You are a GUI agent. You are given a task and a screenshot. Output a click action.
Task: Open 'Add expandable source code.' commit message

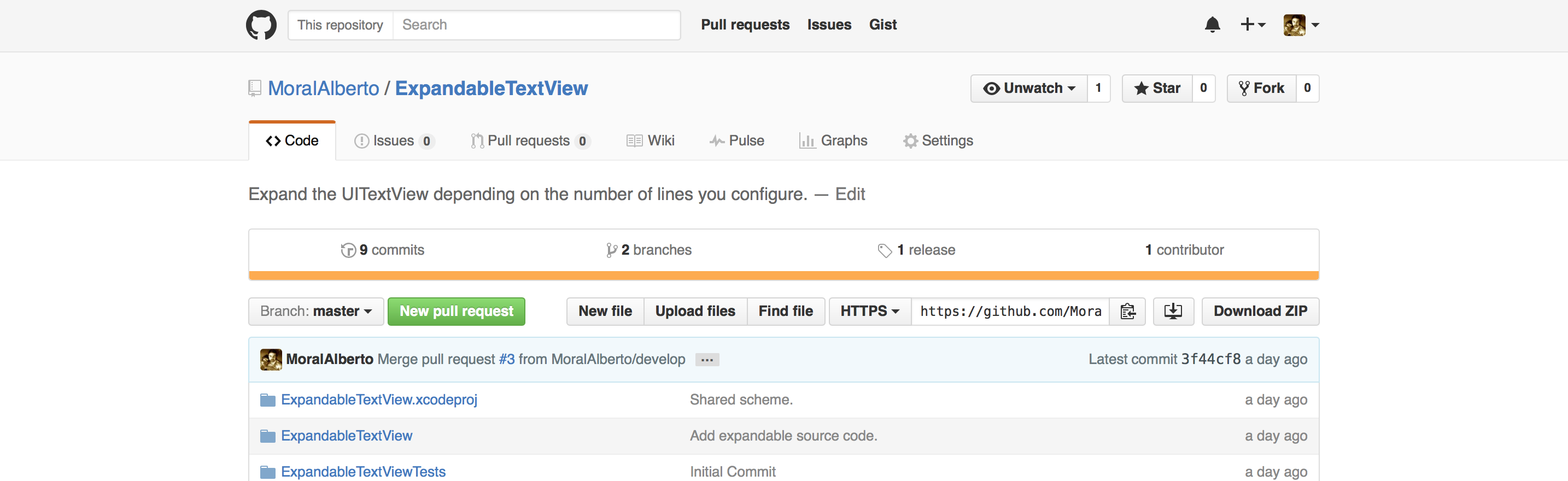[x=783, y=436]
